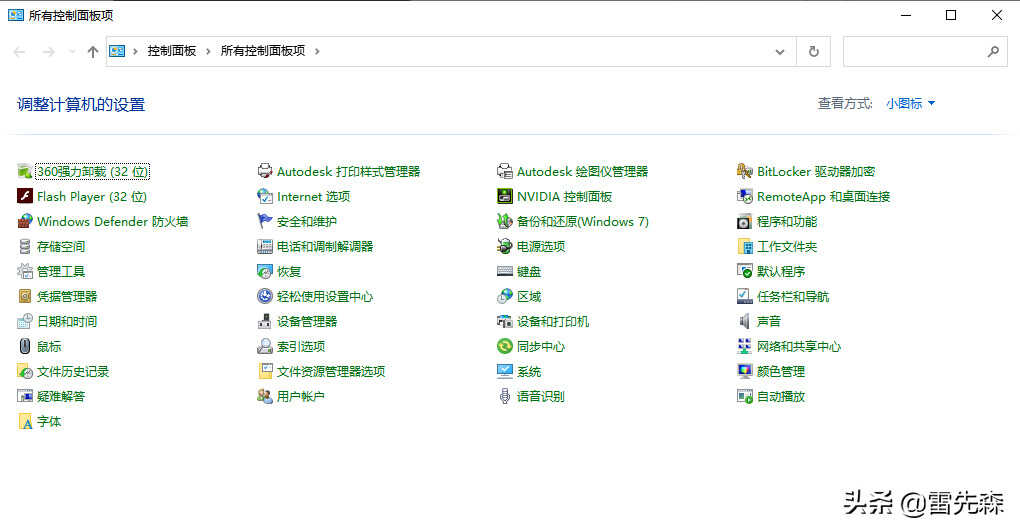
Task: Click the Flash Player icon
Action: (25, 196)
